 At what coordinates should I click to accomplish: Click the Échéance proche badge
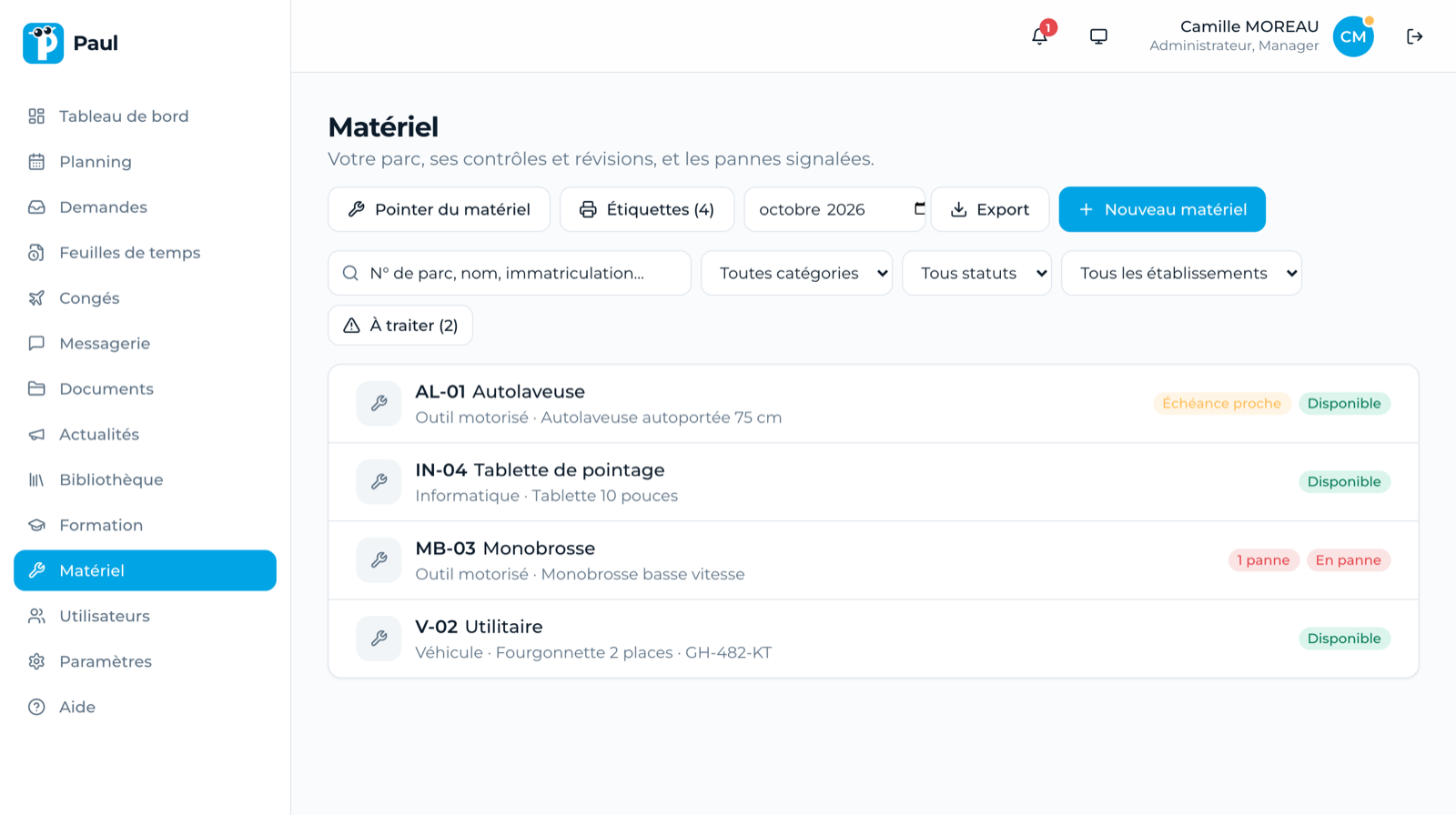1221,404
